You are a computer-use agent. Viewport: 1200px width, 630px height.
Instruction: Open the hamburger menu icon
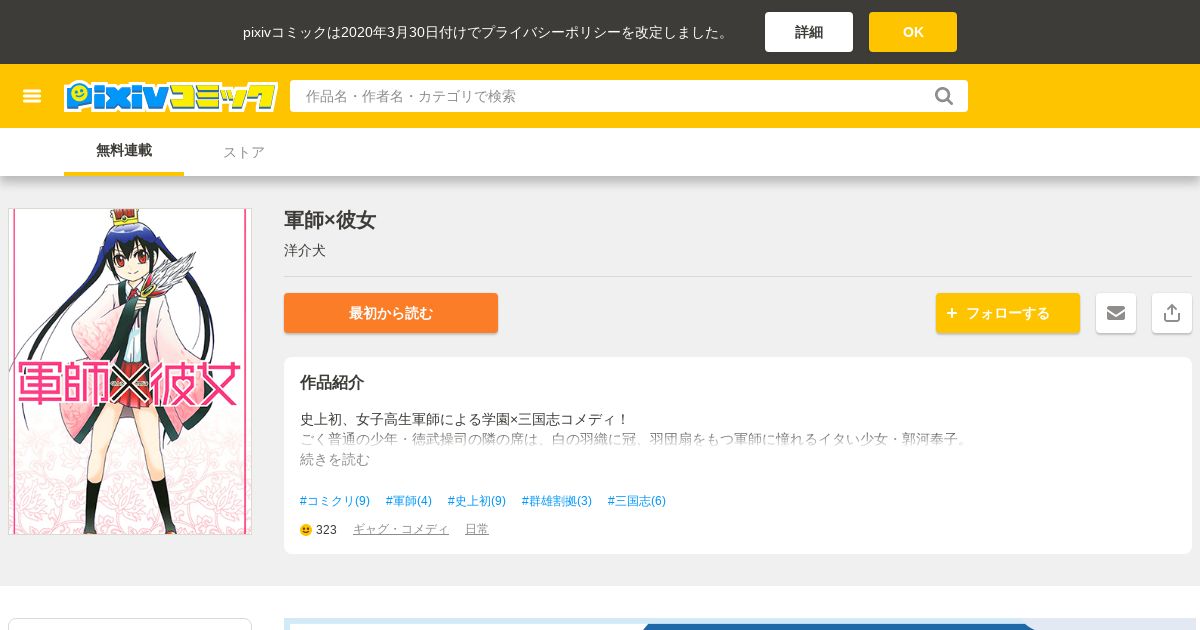32,96
